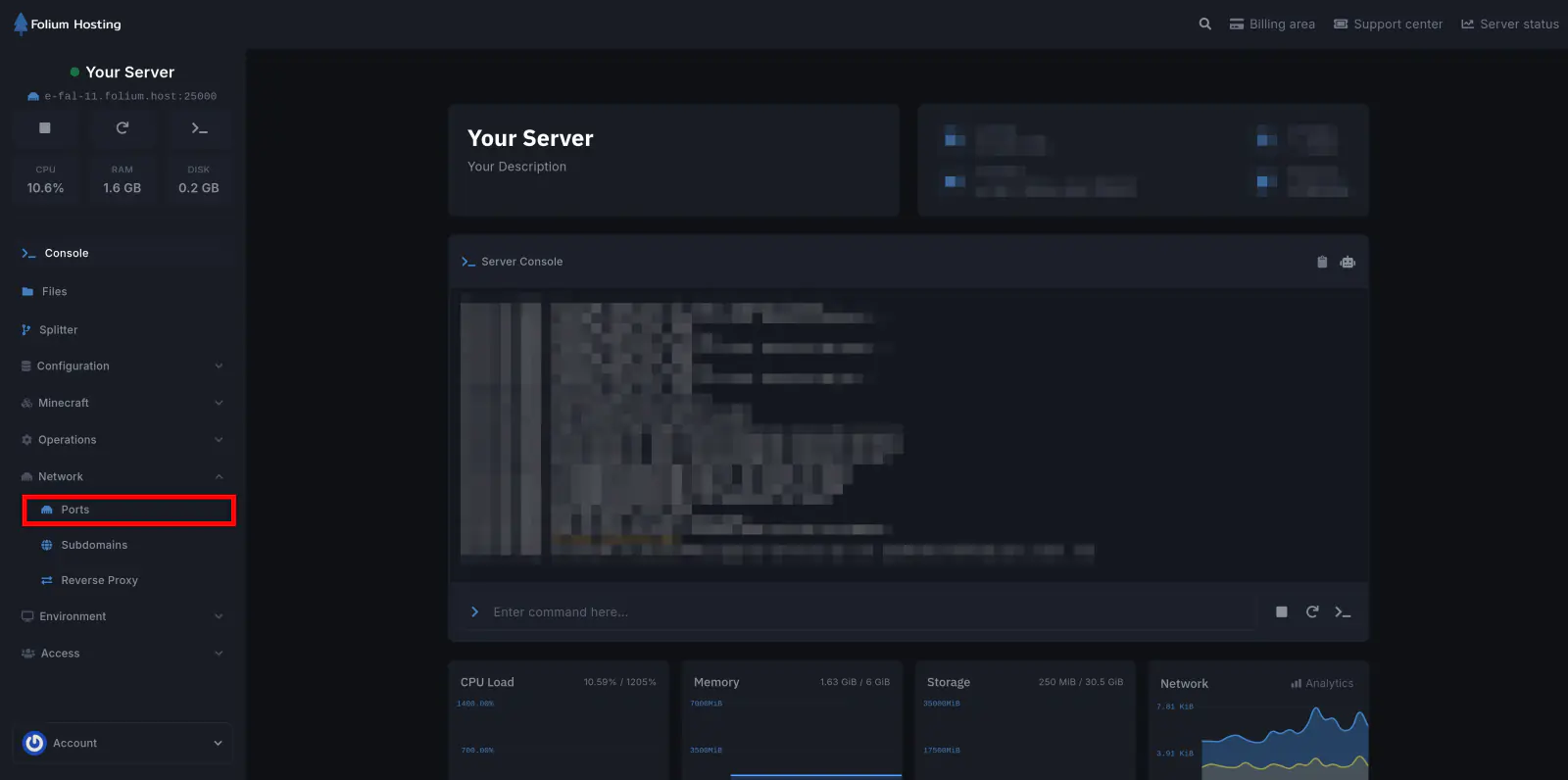The image size is (1568, 780).
Task: Clear console with the trash icon
Action: 1322,262
